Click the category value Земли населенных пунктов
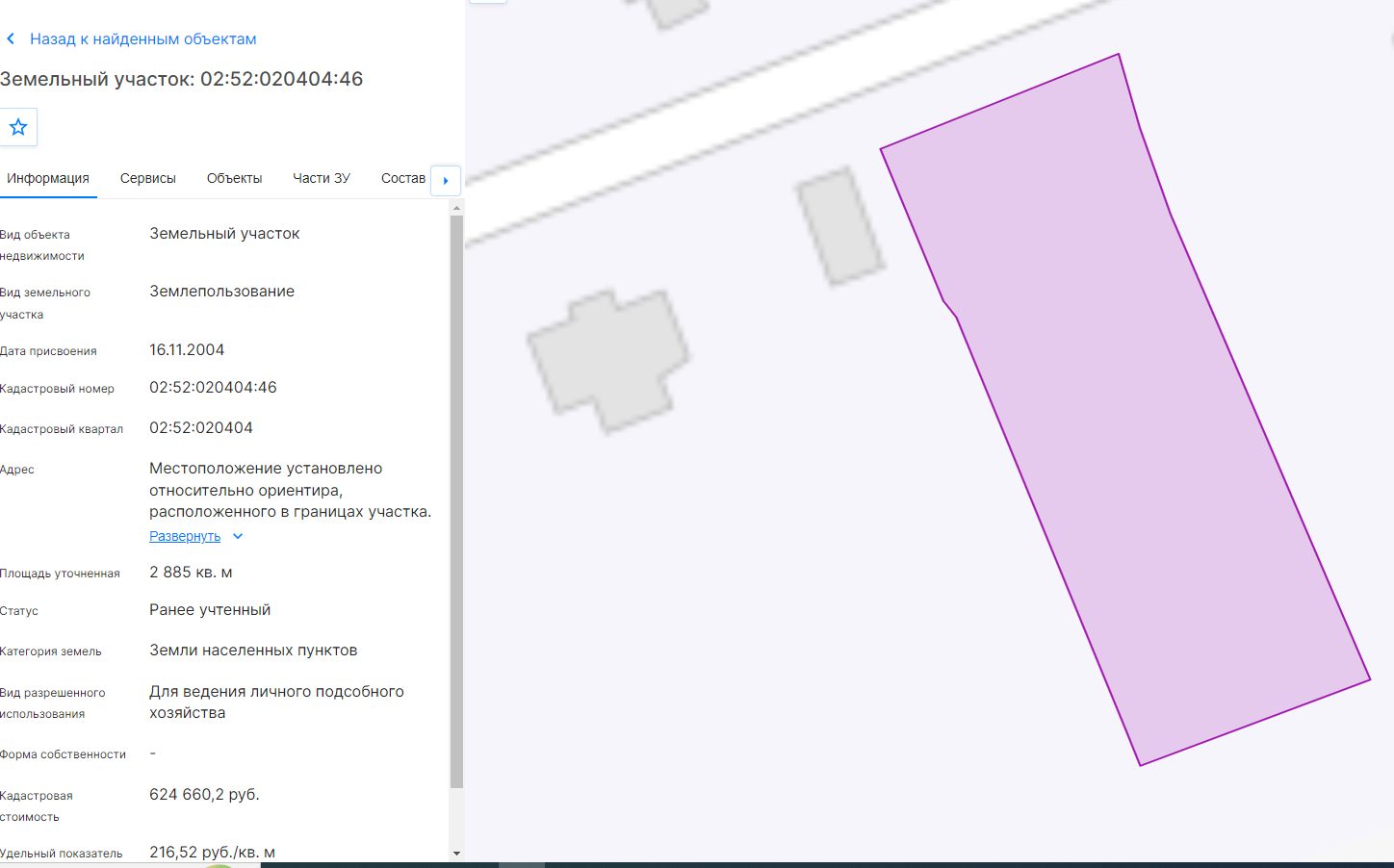Image resolution: width=1394 pixels, height=868 pixels. click(253, 651)
